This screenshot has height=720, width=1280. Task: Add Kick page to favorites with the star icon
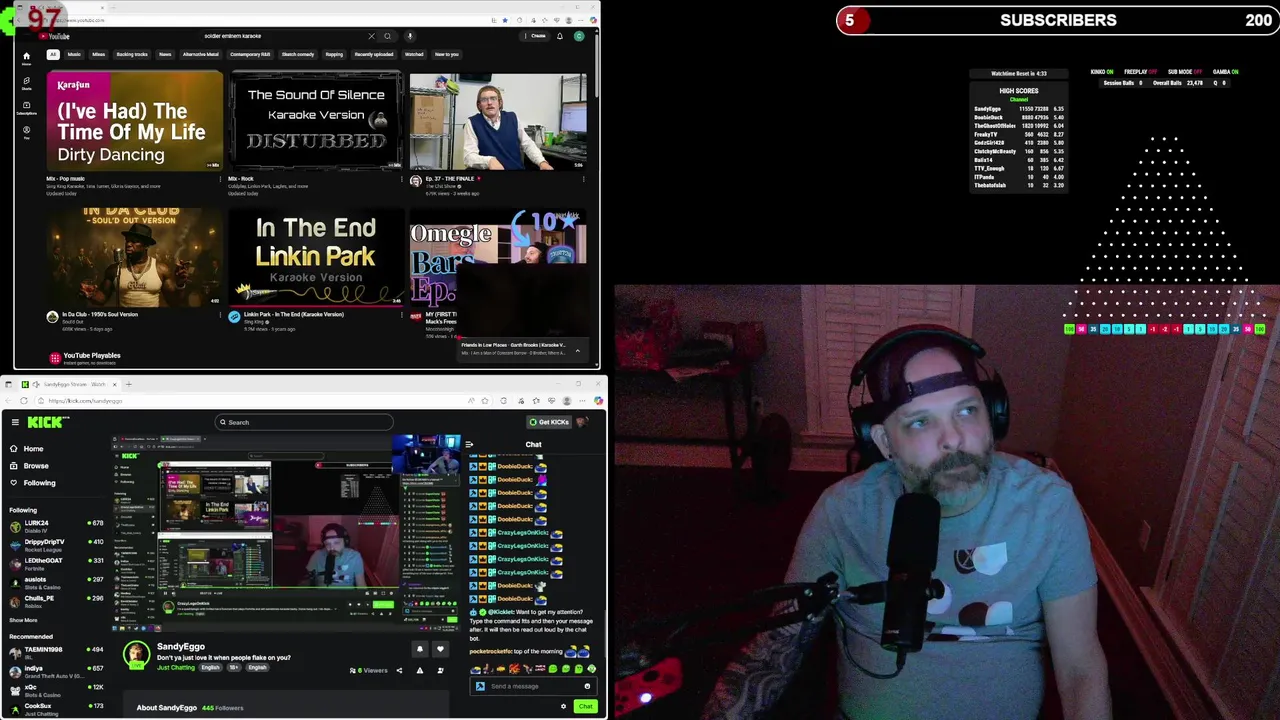pyautogui.click(x=485, y=401)
